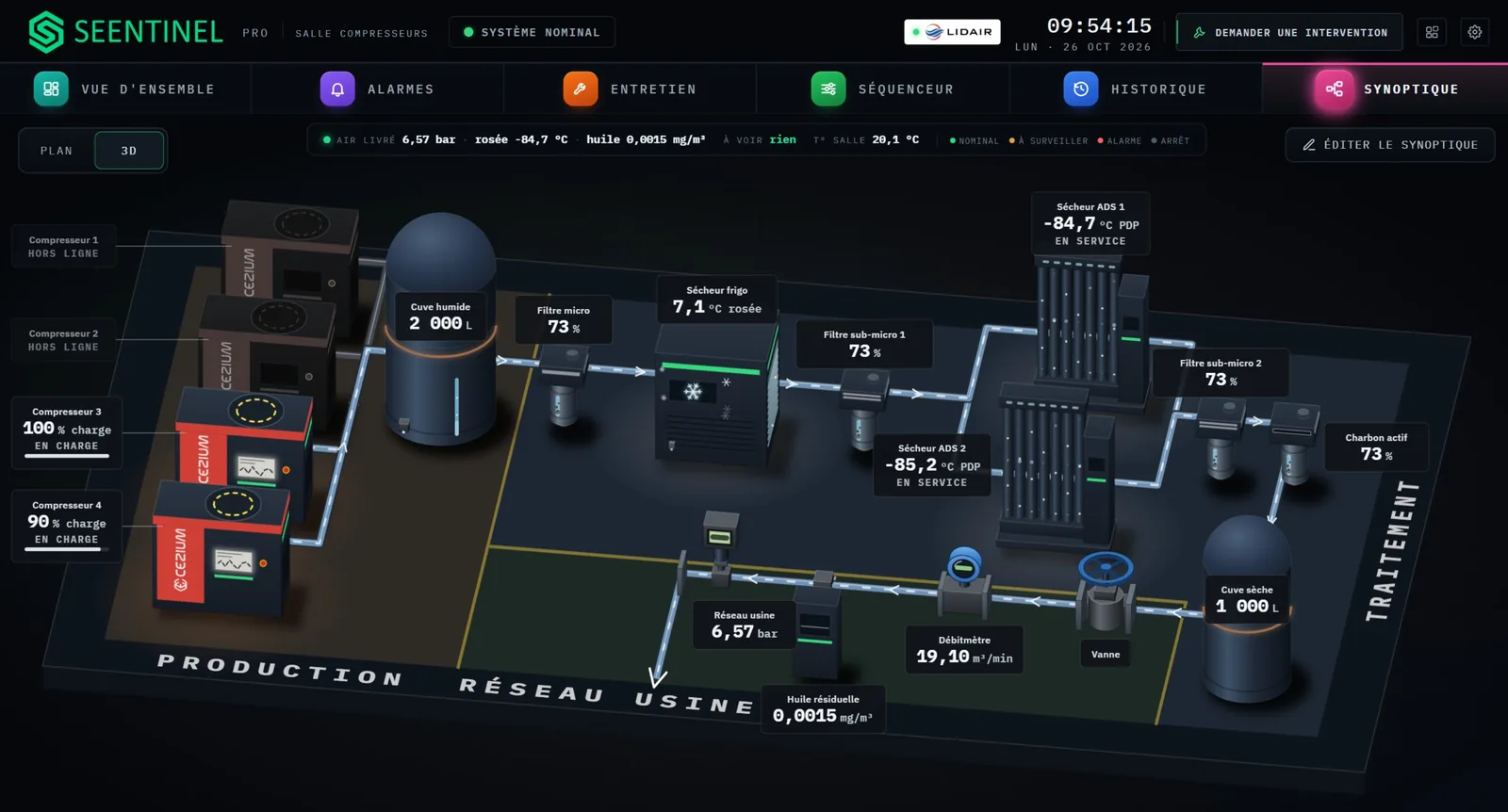Viewport: 1508px width, 812px height.
Task: Click the Alarmes bell icon
Action: click(337, 89)
